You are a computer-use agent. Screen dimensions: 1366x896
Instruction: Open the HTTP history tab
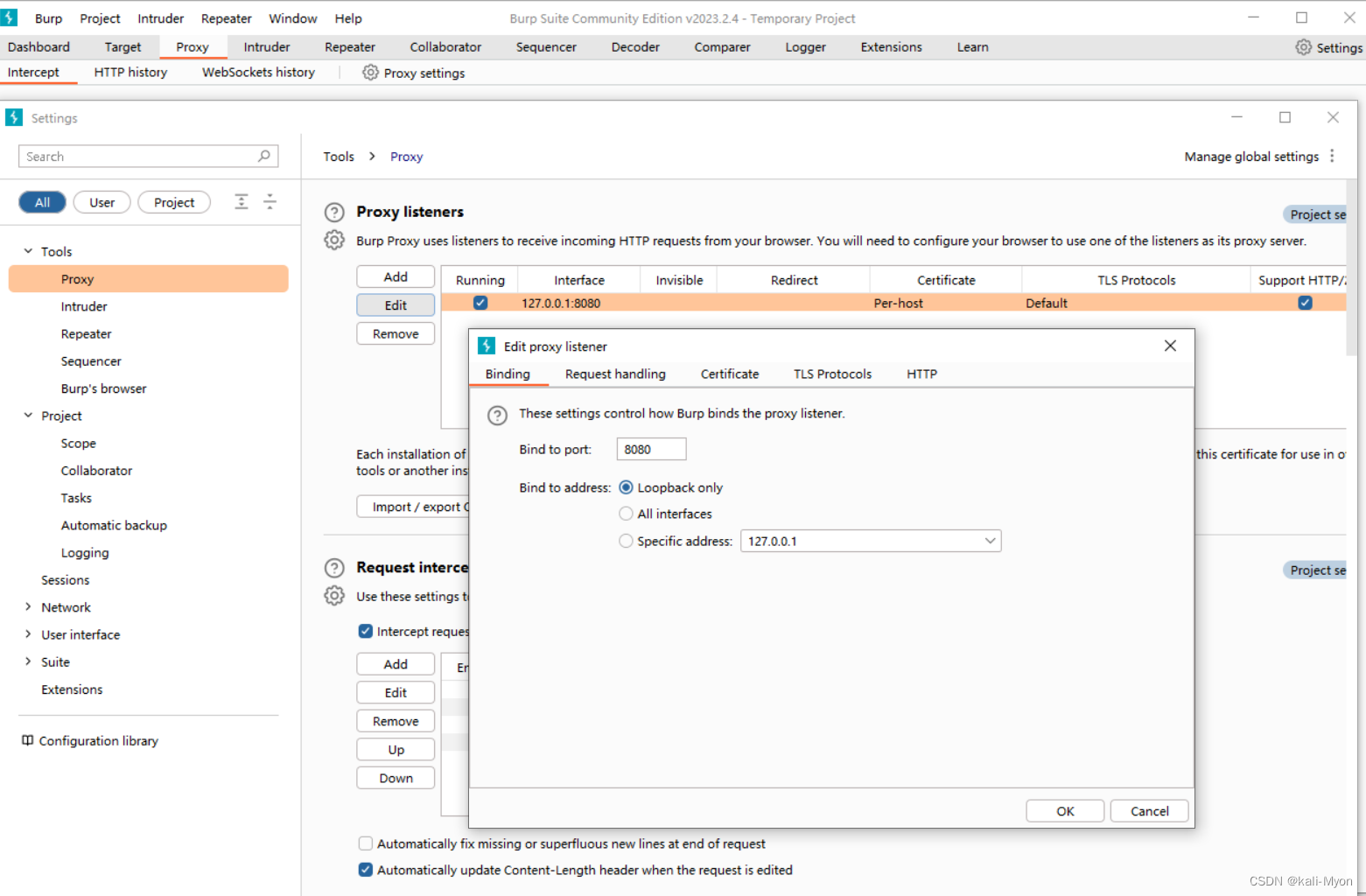click(x=130, y=73)
